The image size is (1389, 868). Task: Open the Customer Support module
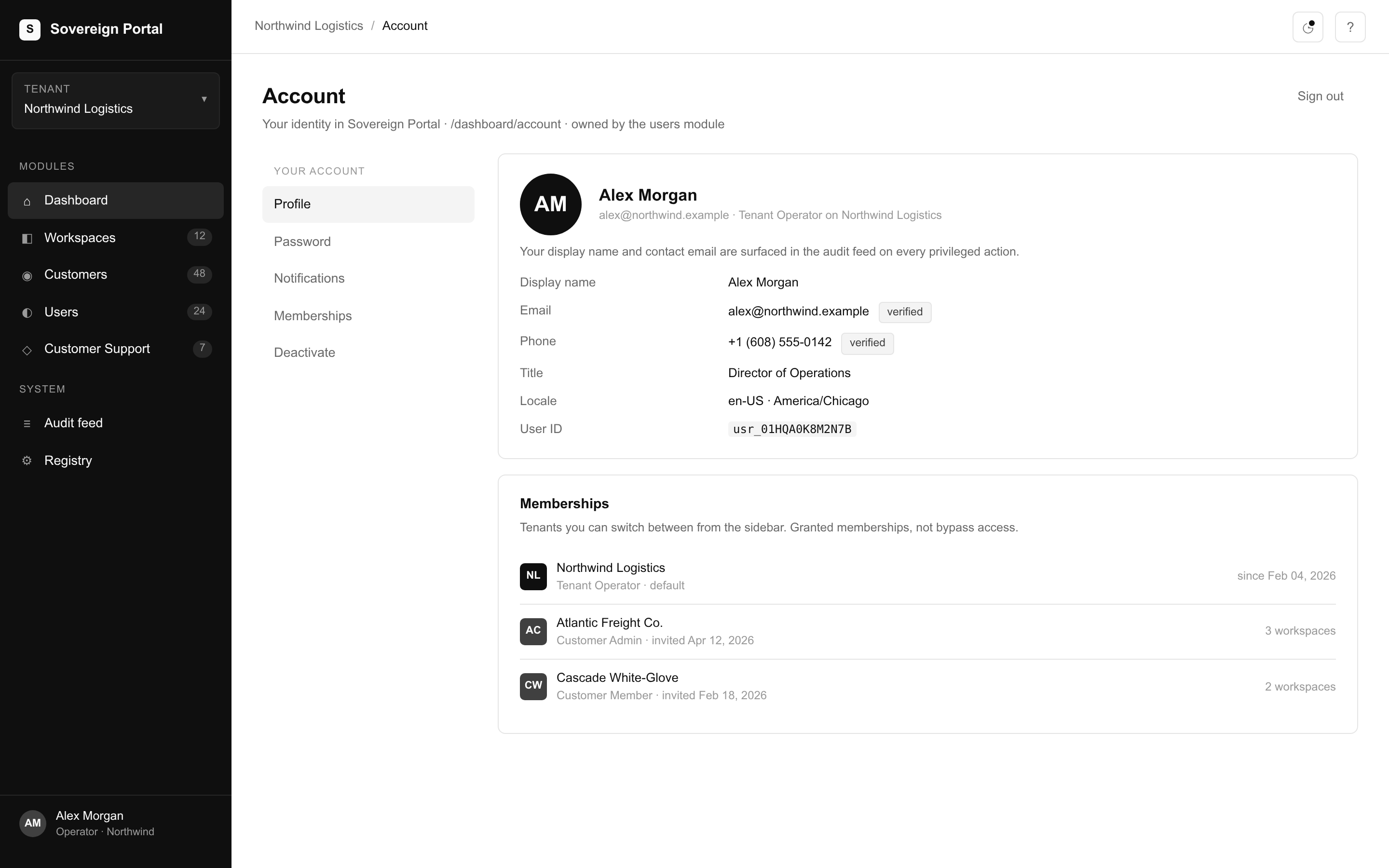pos(115,349)
